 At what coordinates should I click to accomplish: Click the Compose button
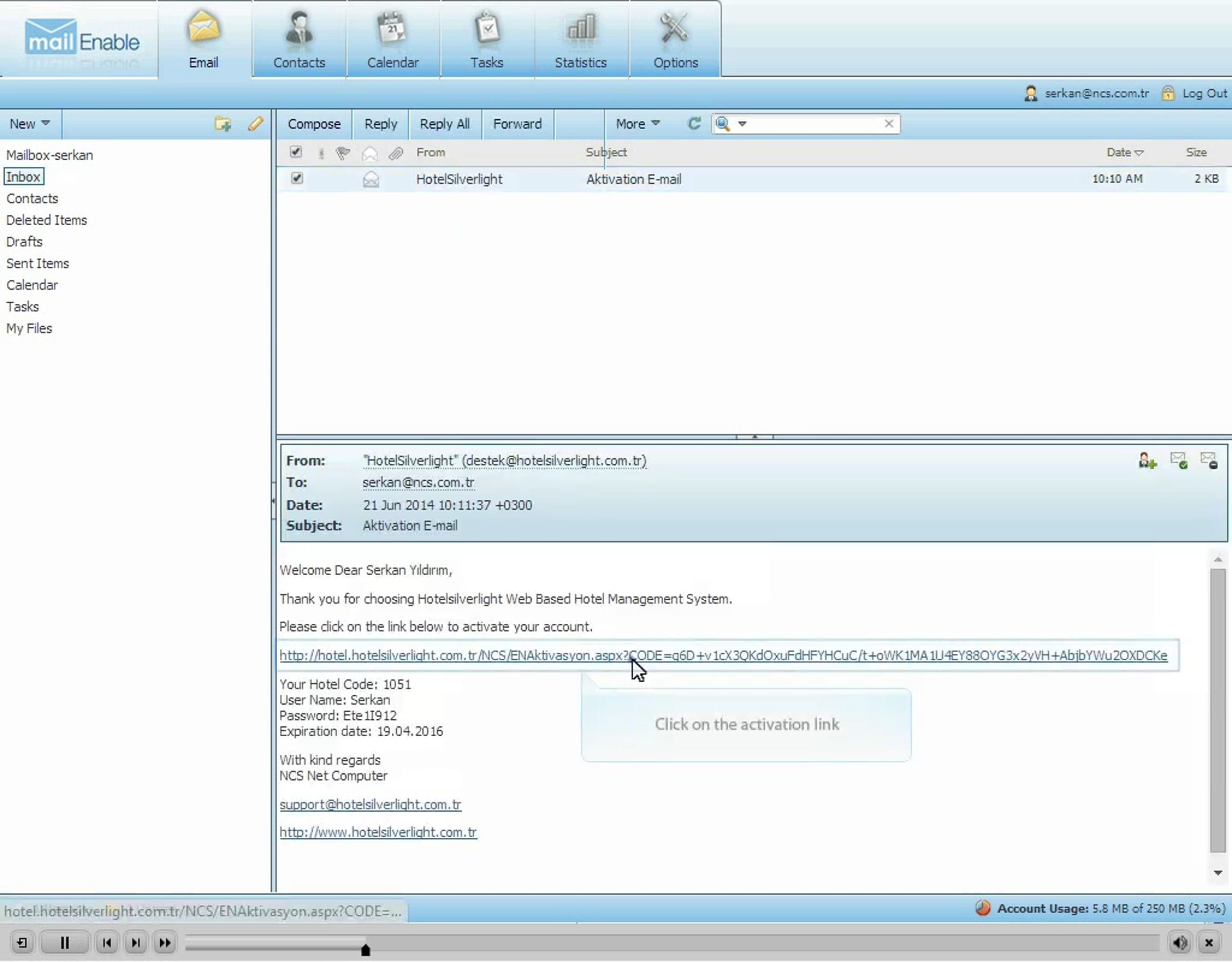pos(314,124)
